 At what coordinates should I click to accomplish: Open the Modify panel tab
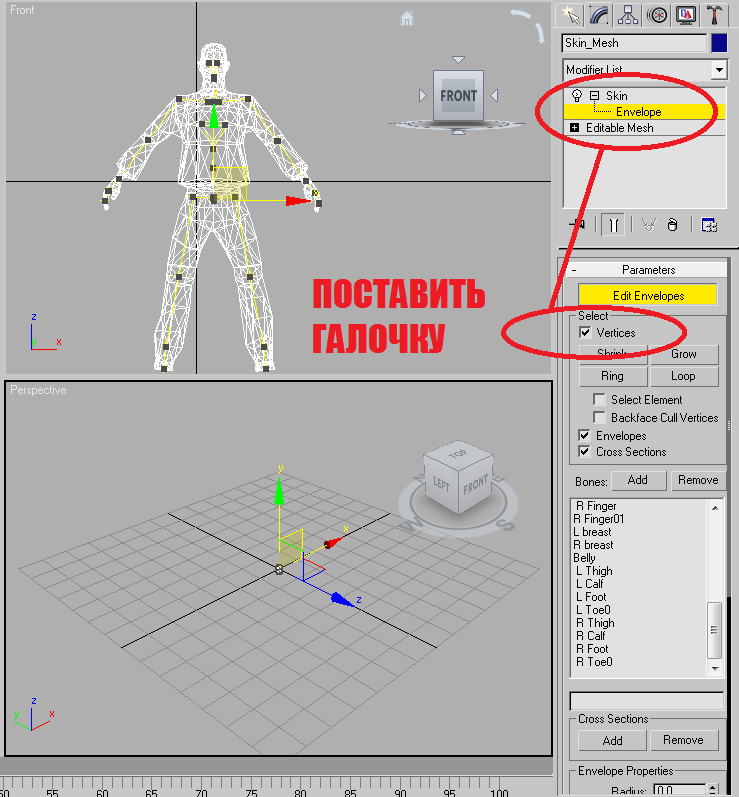(599, 15)
